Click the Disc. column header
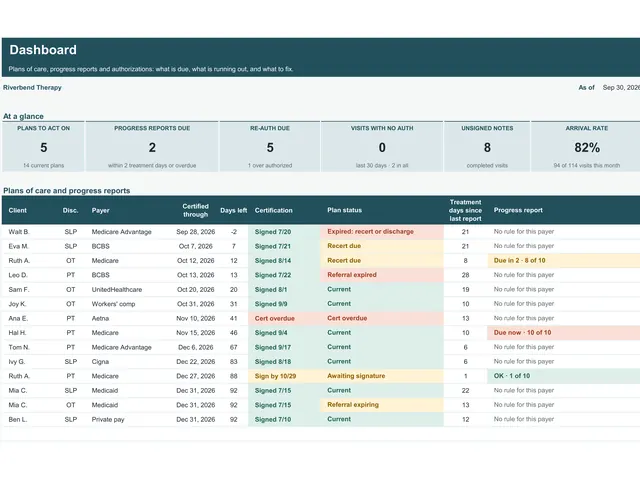The image size is (640, 480). tap(70, 210)
